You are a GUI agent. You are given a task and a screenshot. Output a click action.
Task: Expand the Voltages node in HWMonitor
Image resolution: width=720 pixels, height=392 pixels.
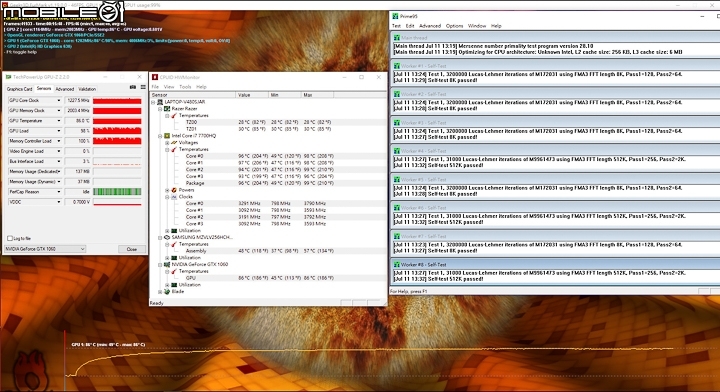[x=167, y=143]
